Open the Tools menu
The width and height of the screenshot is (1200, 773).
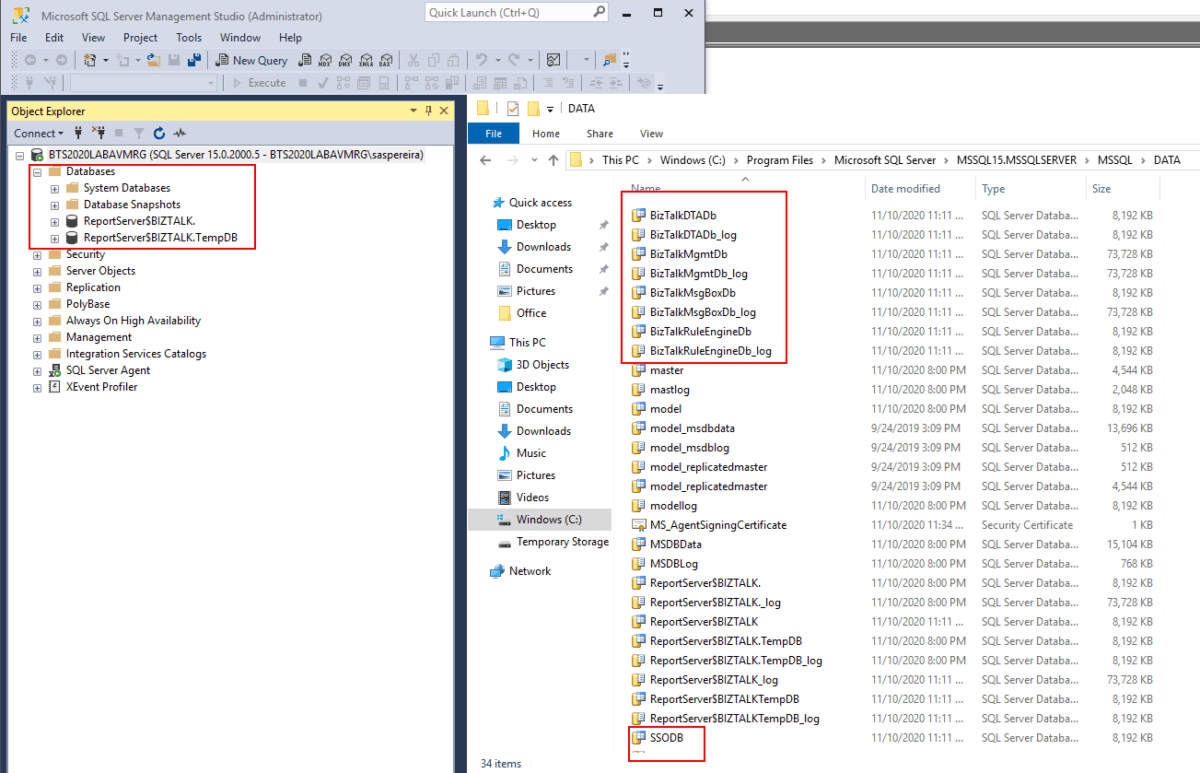pyautogui.click(x=189, y=37)
